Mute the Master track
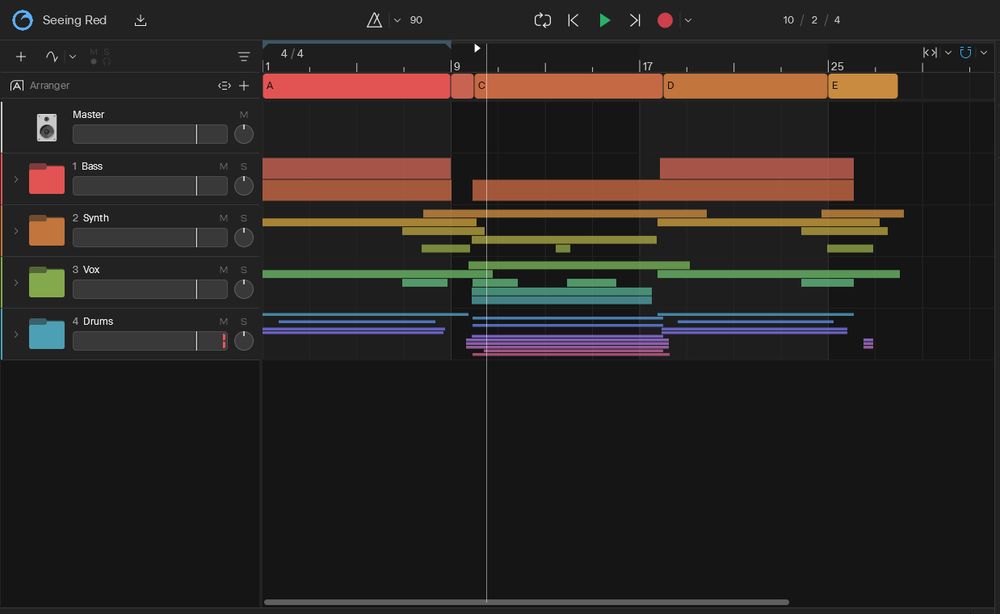 (x=244, y=114)
